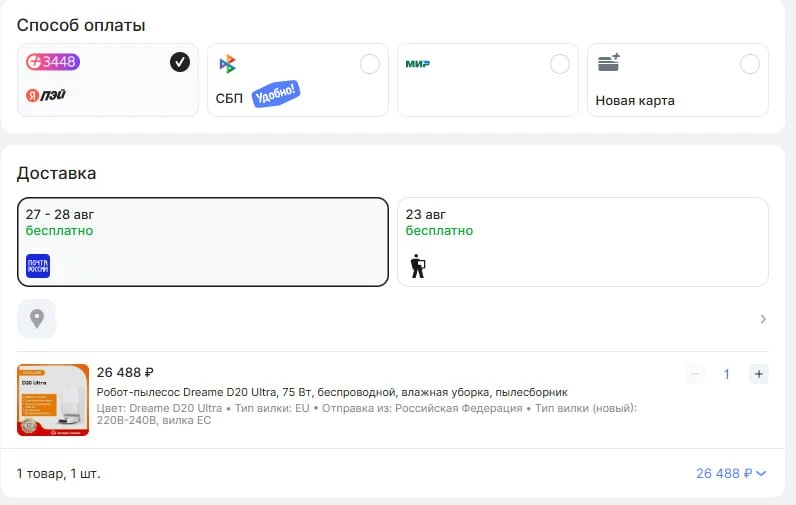Click the courier person icon
The width and height of the screenshot is (796, 505).
417,265
